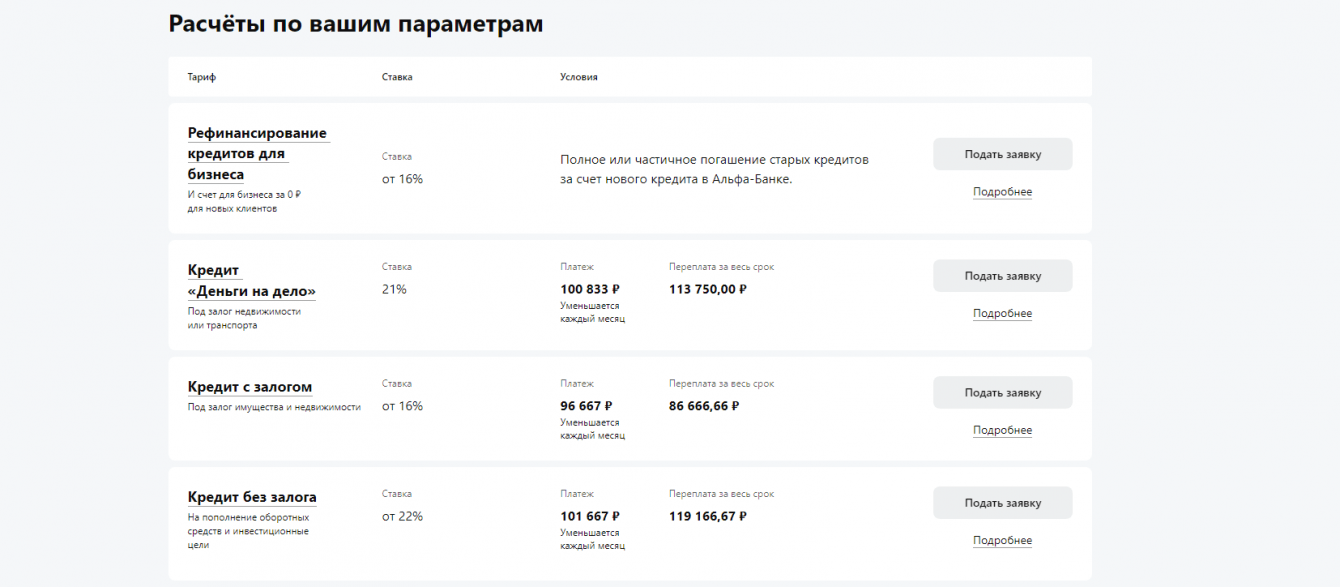Click the "от 22%" rate value
The width and height of the screenshot is (1340, 587).
(402, 516)
